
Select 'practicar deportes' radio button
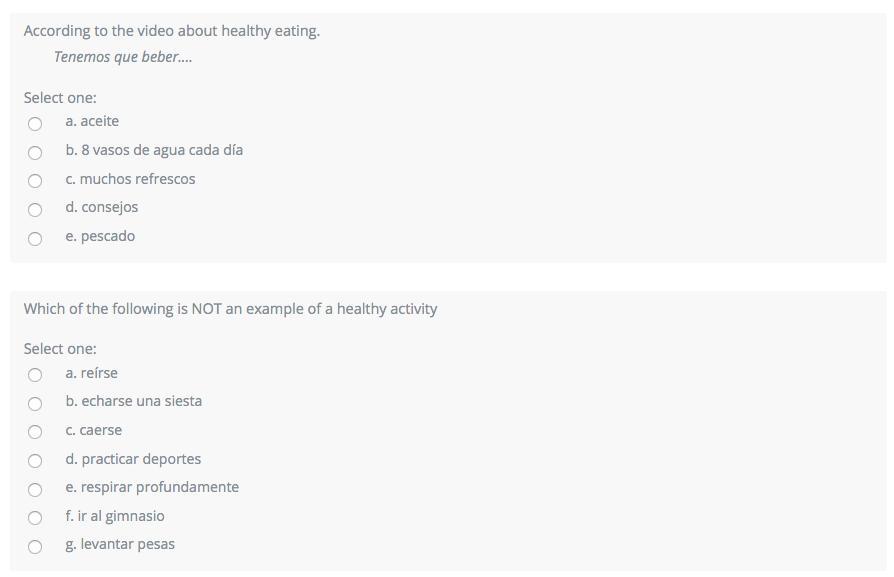35,461
